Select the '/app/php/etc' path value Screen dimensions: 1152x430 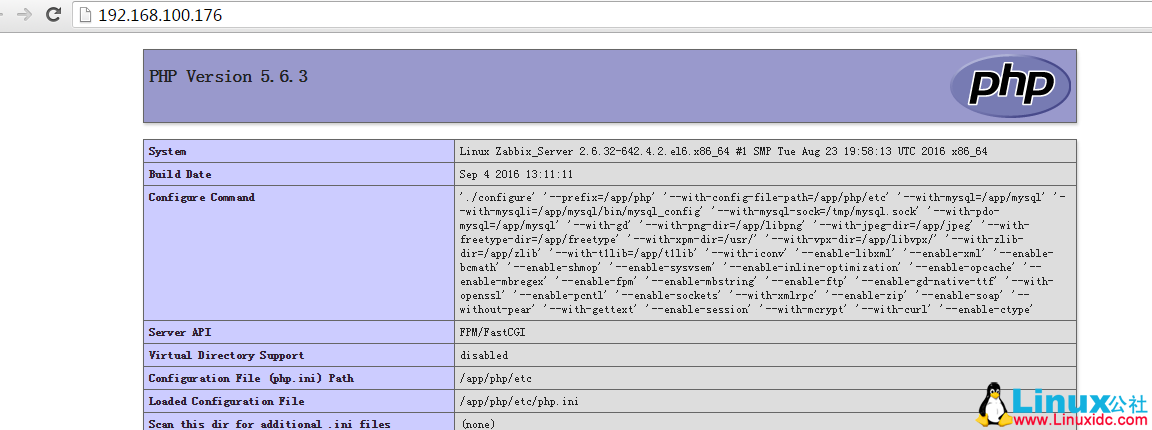point(495,379)
